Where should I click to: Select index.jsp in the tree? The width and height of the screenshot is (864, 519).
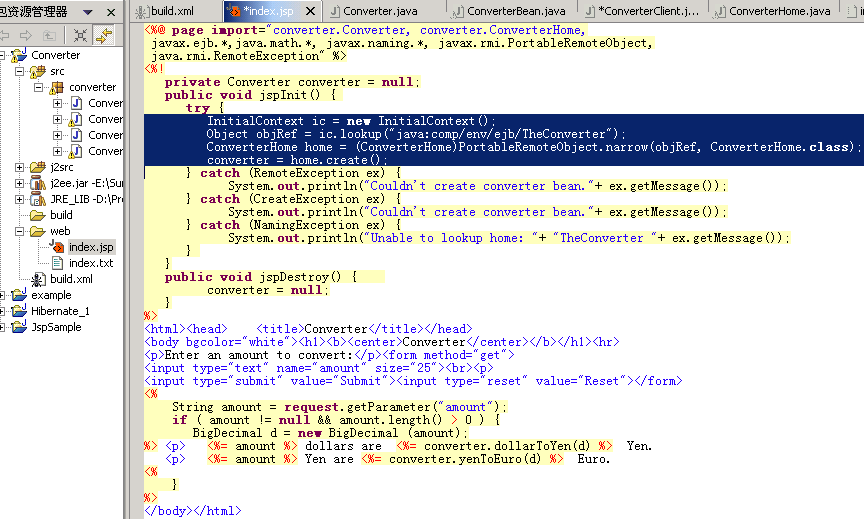pyautogui.click(x=91, y=247)
